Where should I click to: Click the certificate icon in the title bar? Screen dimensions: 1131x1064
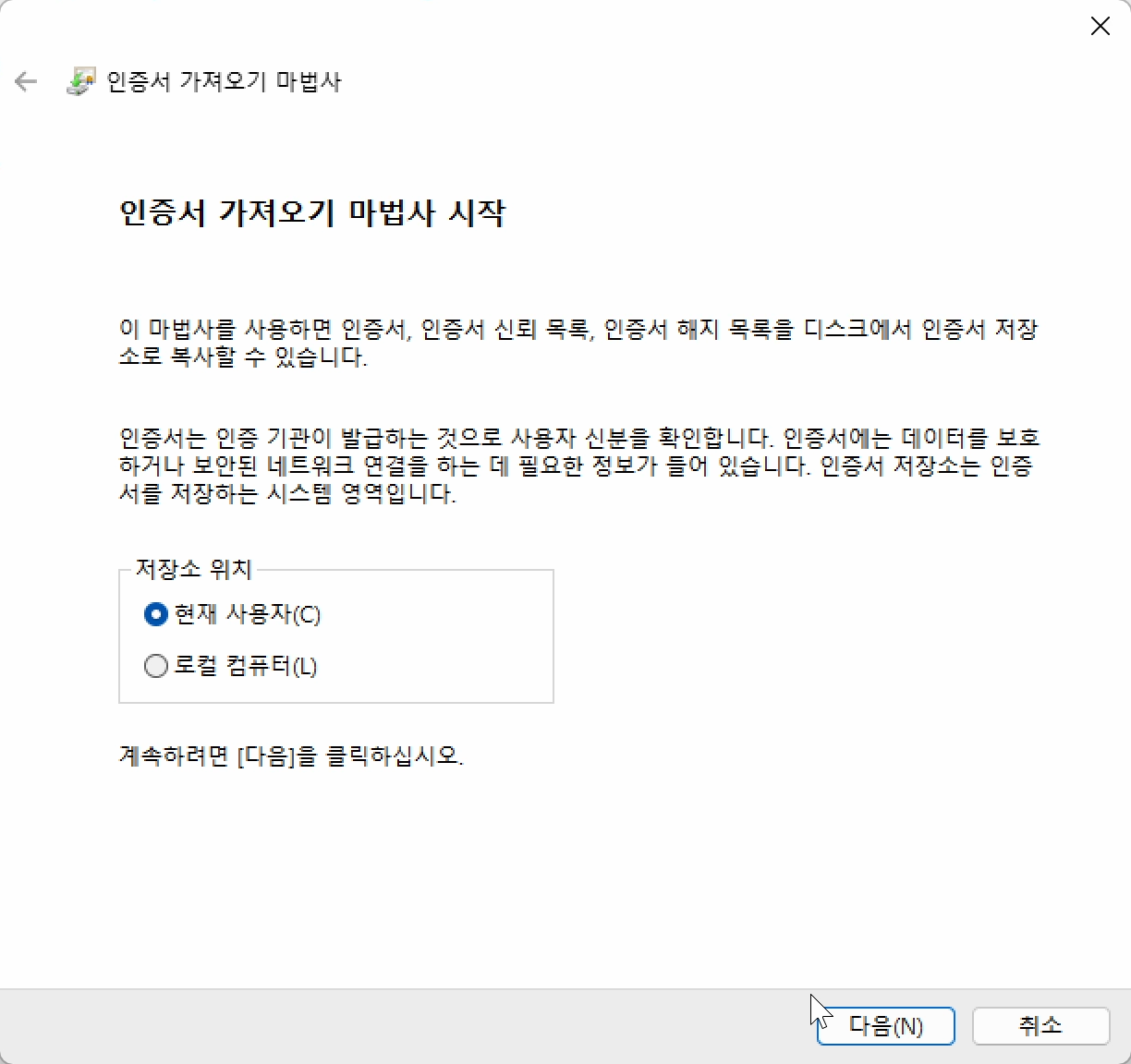click(x=81, y=80)
